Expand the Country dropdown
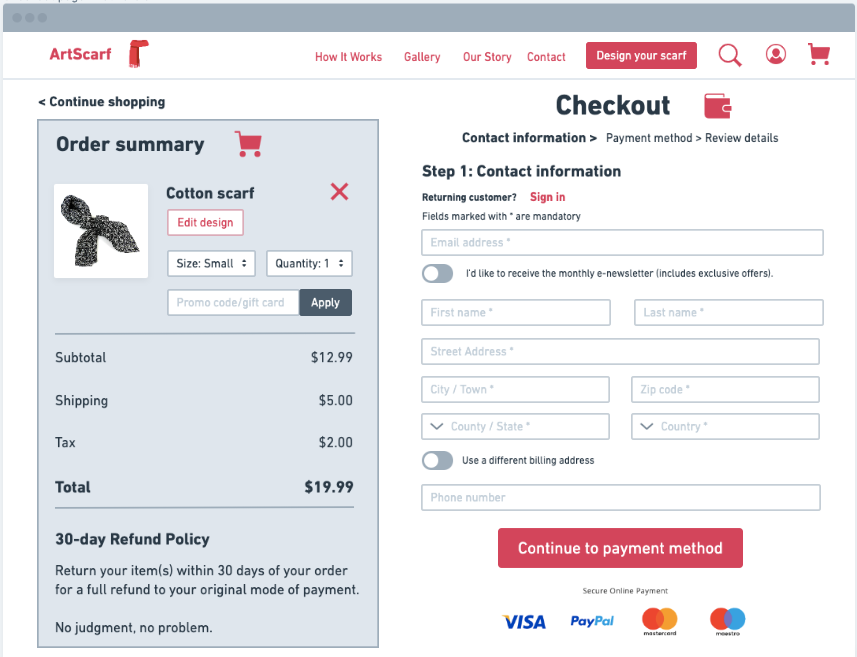Screen dimensions: 857x657 point(725,426)
